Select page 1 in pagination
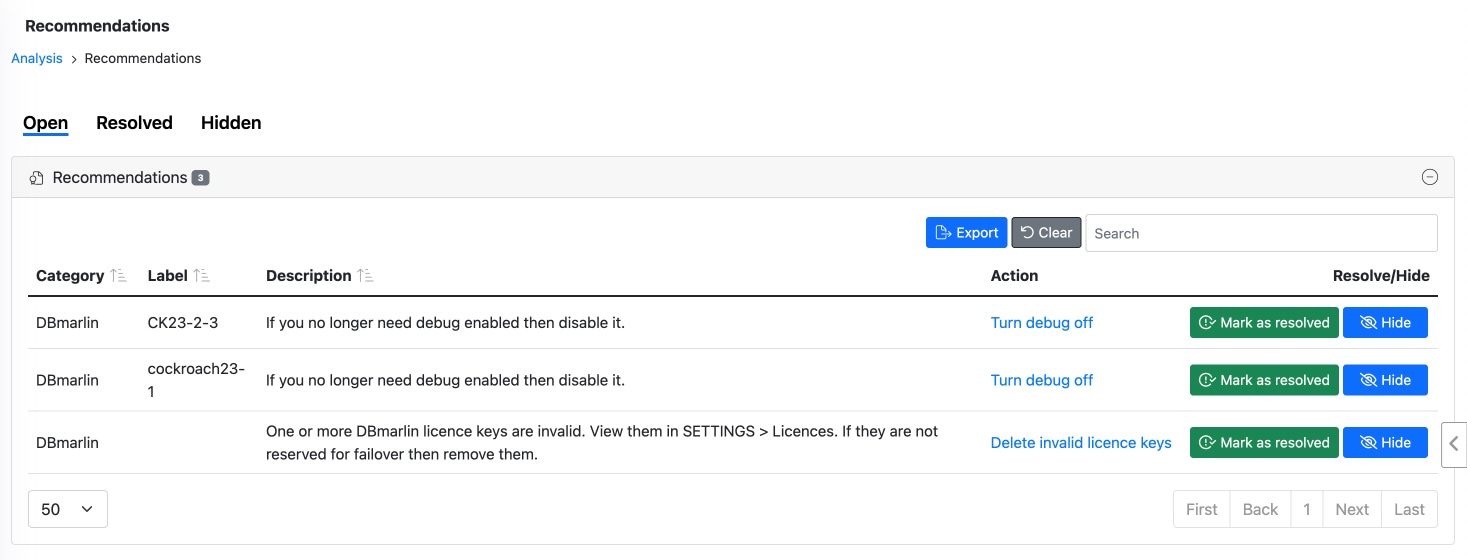The width and height of the screenshot is (1467, 560). click(x=1306, y=509)
